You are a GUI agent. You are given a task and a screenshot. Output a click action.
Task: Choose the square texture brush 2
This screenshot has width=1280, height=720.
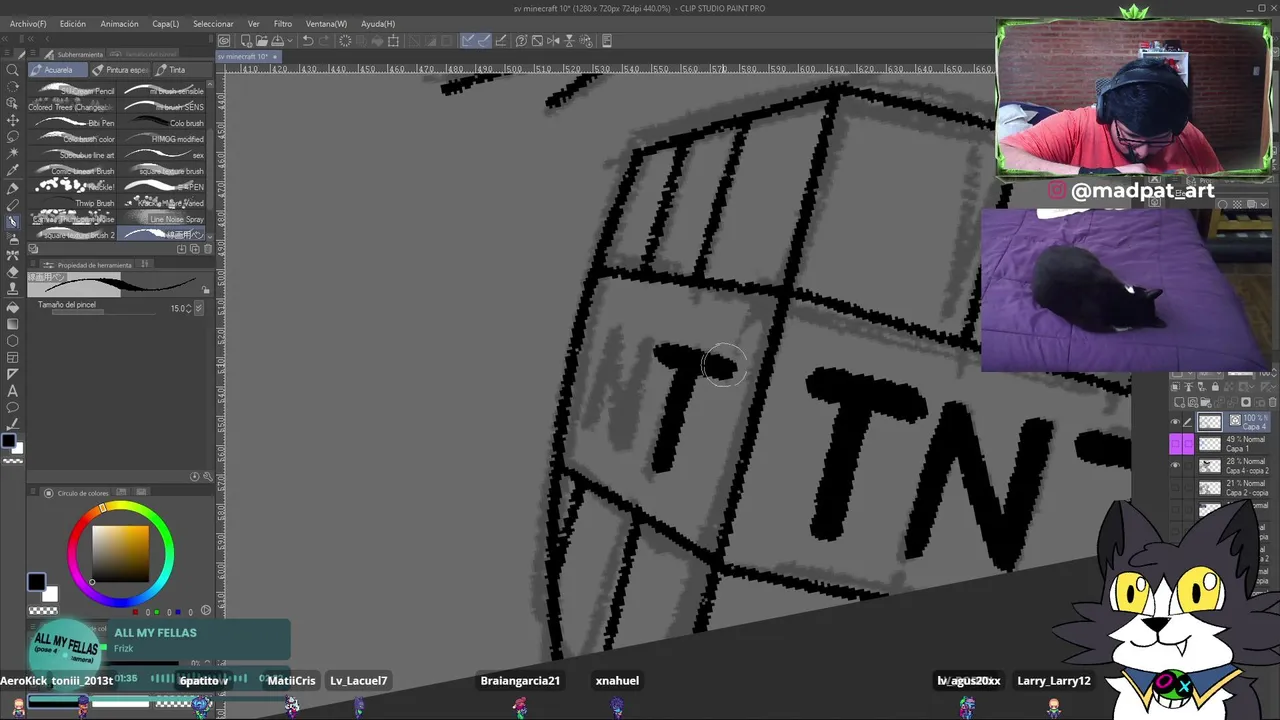pyautogui.click(x=74, y=235)
